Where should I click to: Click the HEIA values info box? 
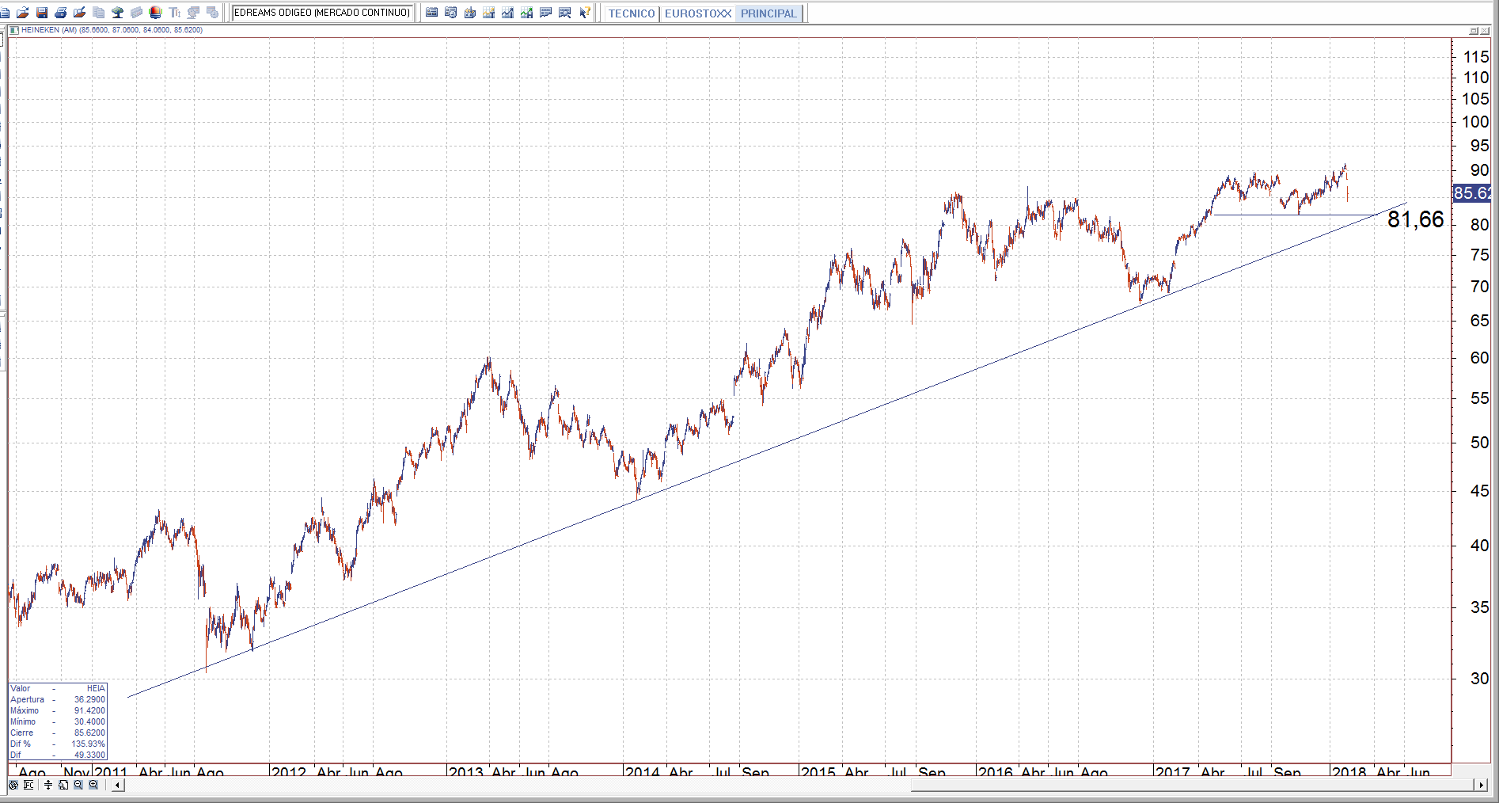coord(57,721)
